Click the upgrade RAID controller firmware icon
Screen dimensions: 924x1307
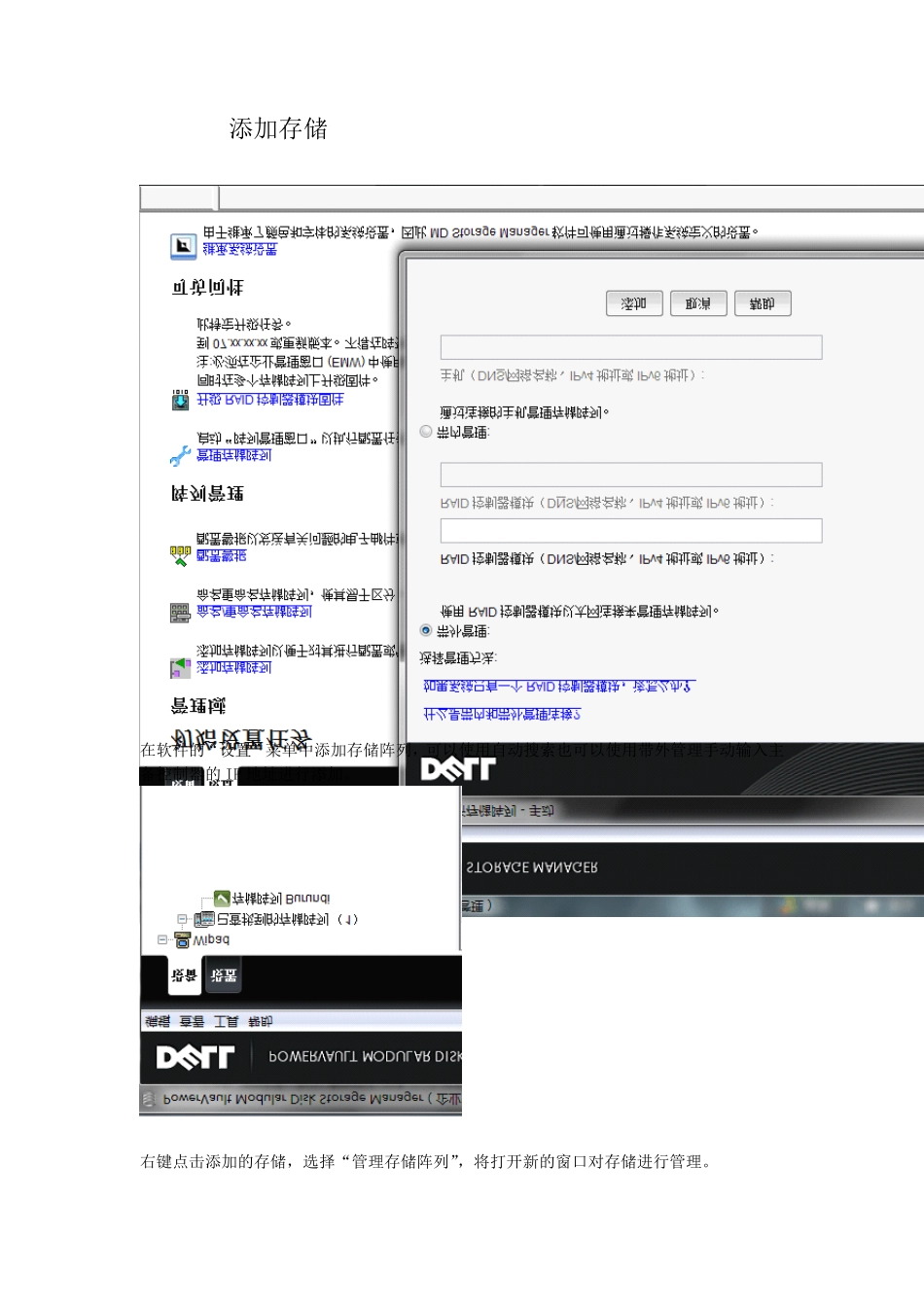point(181,400)
